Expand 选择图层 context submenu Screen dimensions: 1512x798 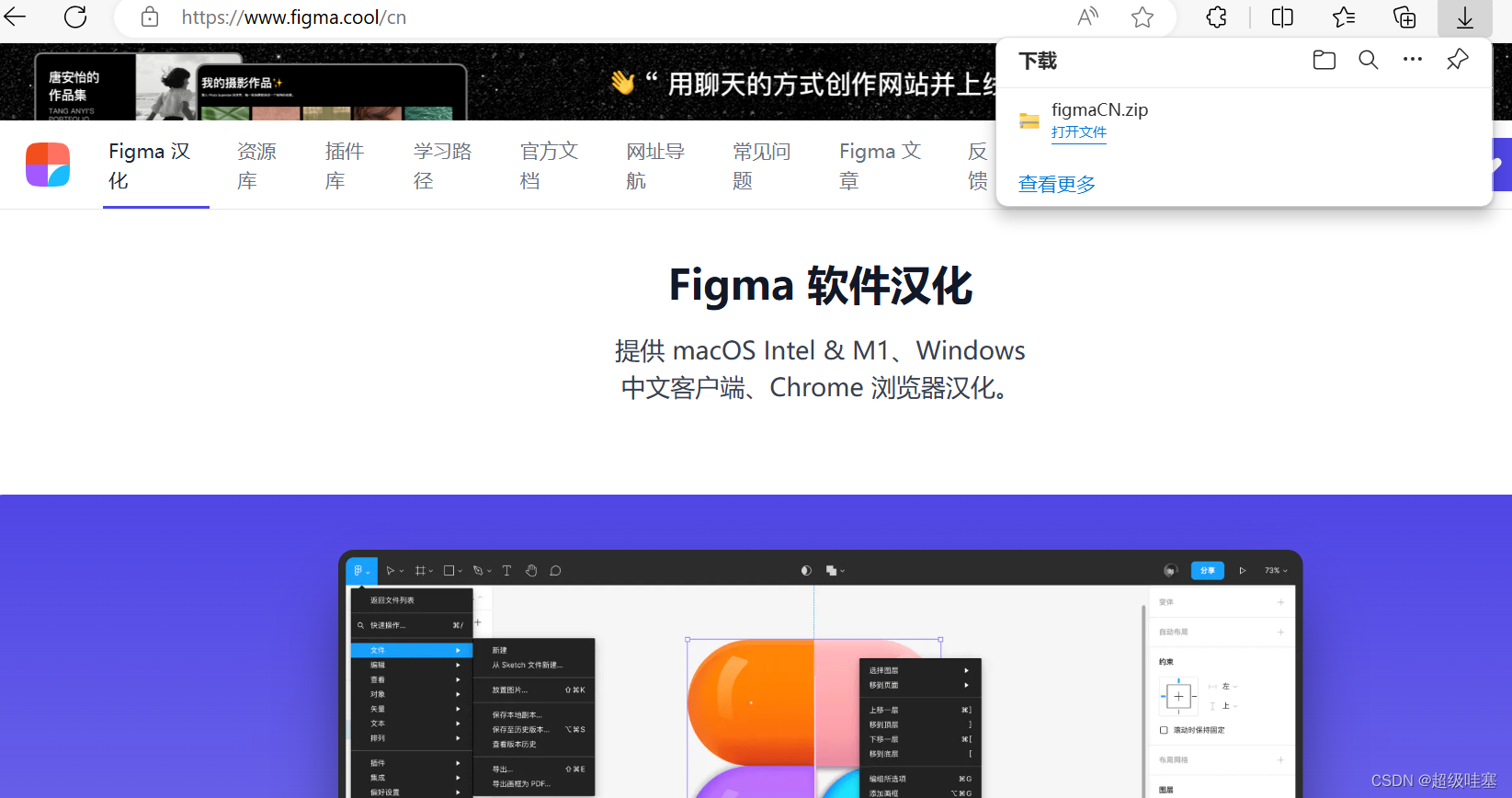[920, 670]
